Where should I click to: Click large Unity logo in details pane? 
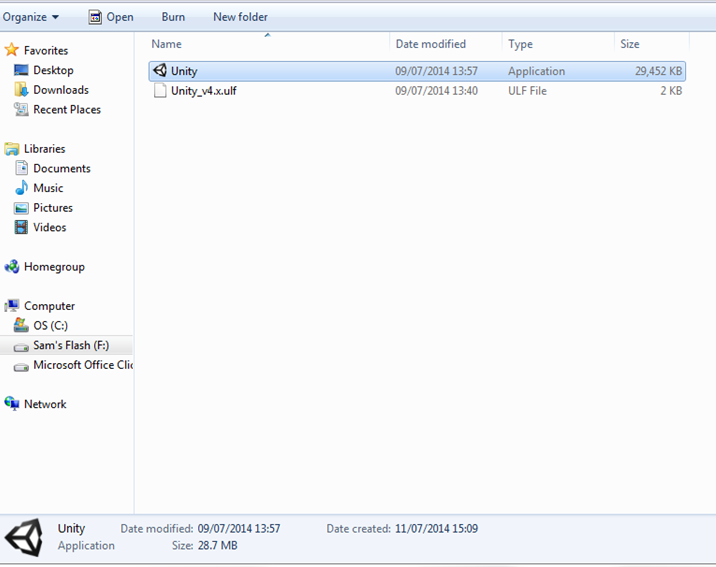pyautogui.click(x=24, y=537)
